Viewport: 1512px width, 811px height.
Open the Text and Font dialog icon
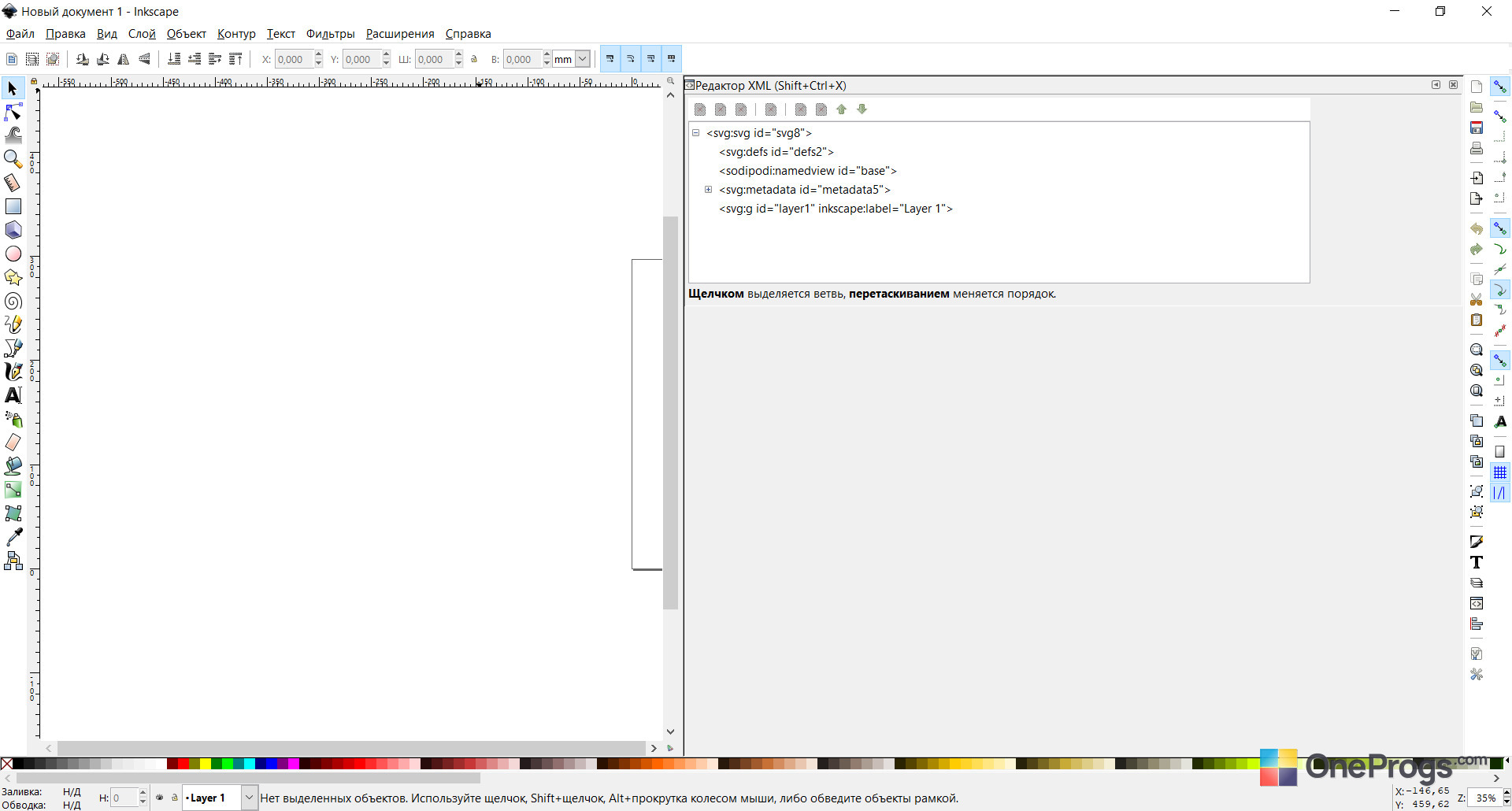[1477, 562]
